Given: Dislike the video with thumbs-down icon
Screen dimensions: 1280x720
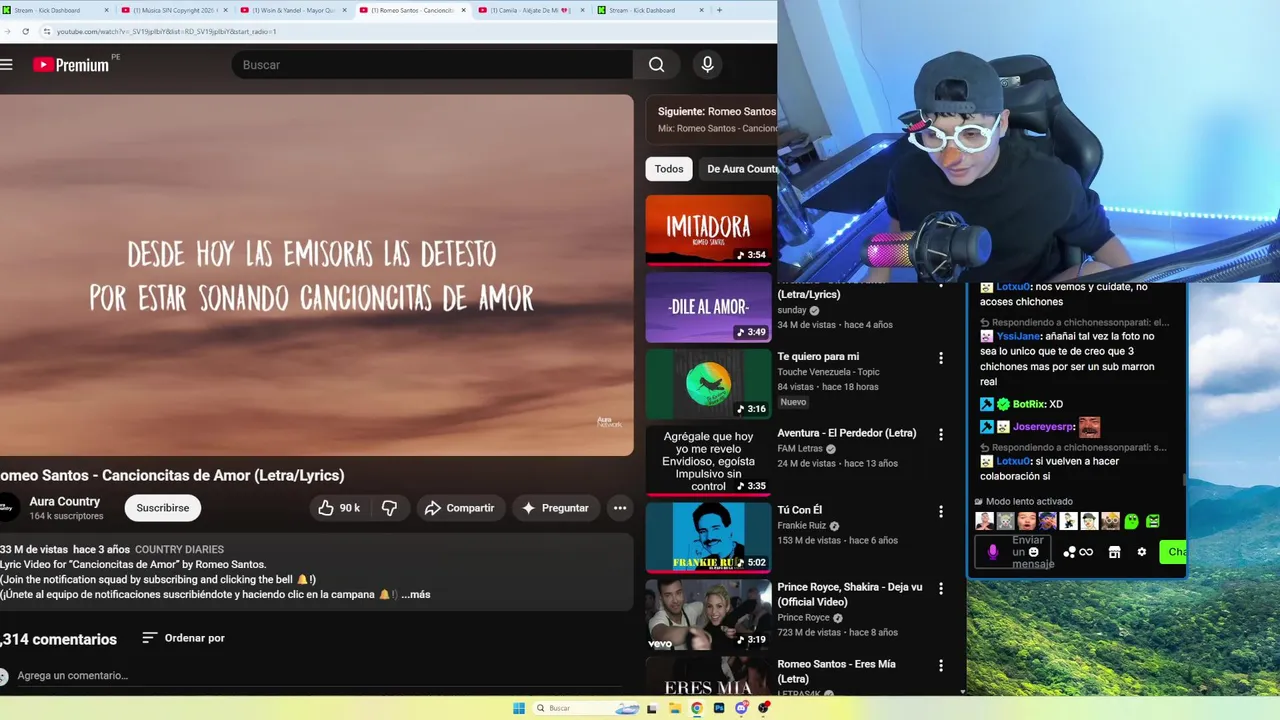Looking at the screenshot, I should (x=389, y=508).
